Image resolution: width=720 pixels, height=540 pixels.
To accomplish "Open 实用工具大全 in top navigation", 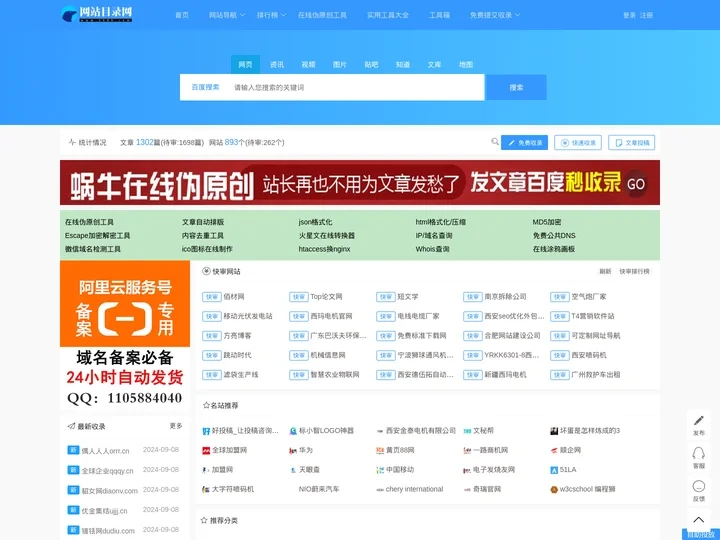I will [388, 15].
